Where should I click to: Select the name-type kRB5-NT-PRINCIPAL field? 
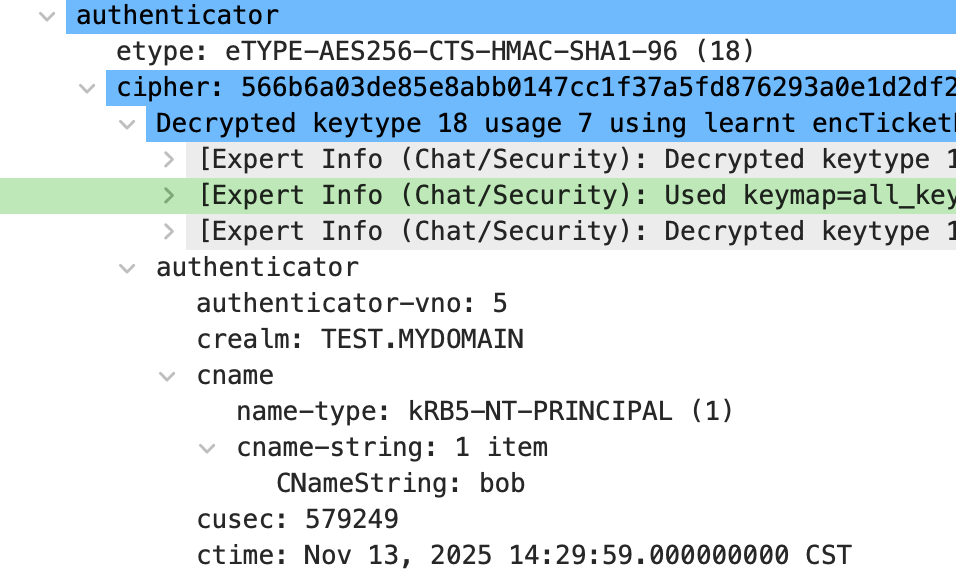tap(485, 412)
